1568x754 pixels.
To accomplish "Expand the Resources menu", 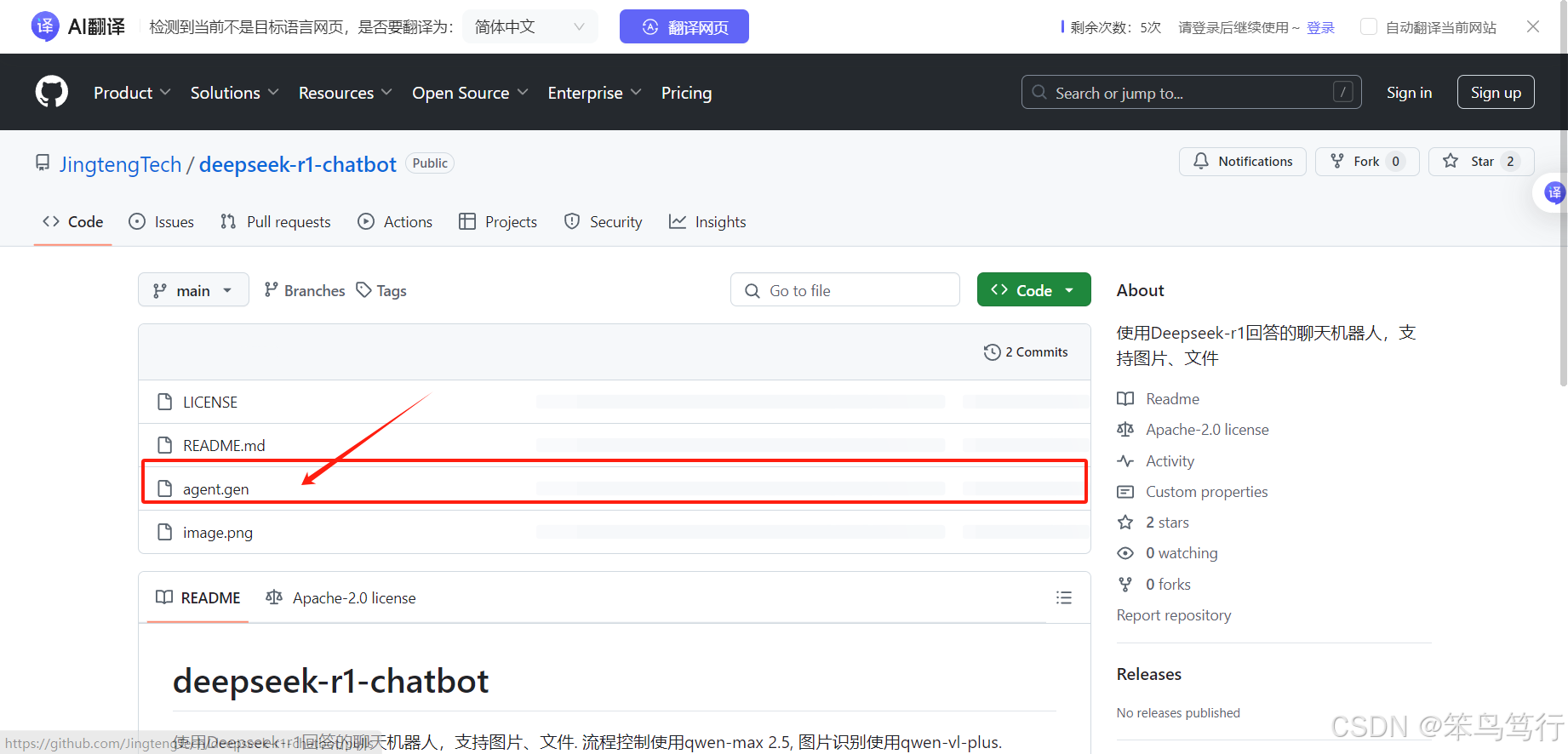I will pos(345,93).
